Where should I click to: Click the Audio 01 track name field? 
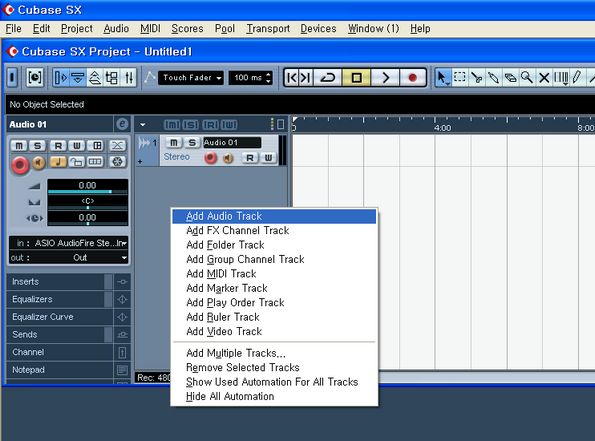point(232,142)
